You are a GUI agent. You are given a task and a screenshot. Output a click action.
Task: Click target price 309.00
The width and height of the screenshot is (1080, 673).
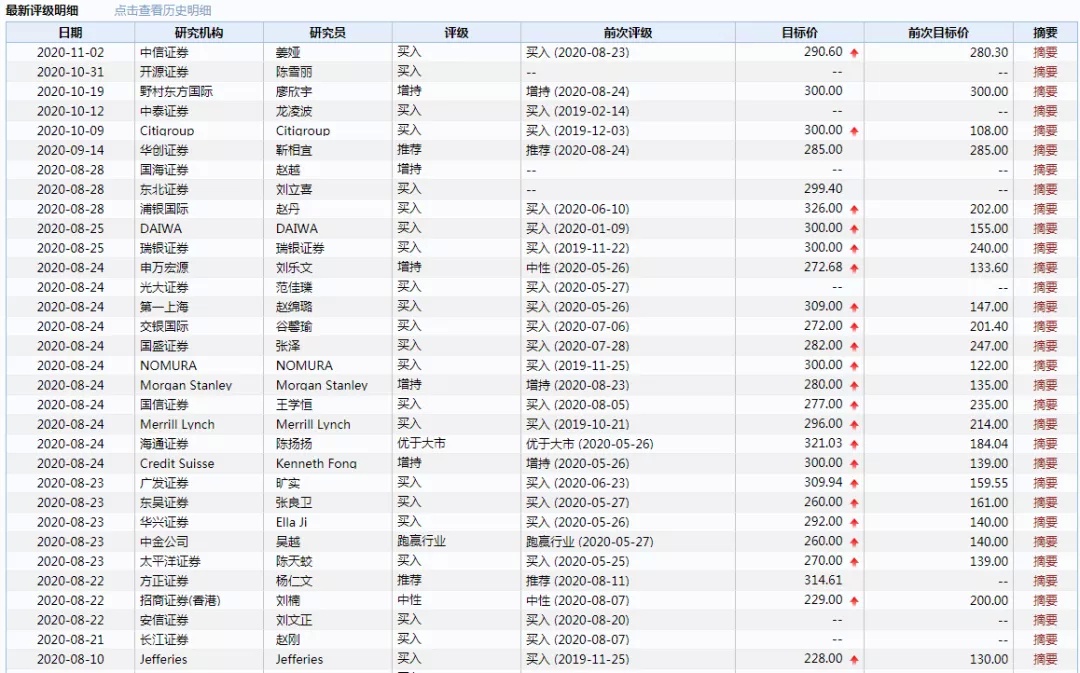click(x=823, y=306)
